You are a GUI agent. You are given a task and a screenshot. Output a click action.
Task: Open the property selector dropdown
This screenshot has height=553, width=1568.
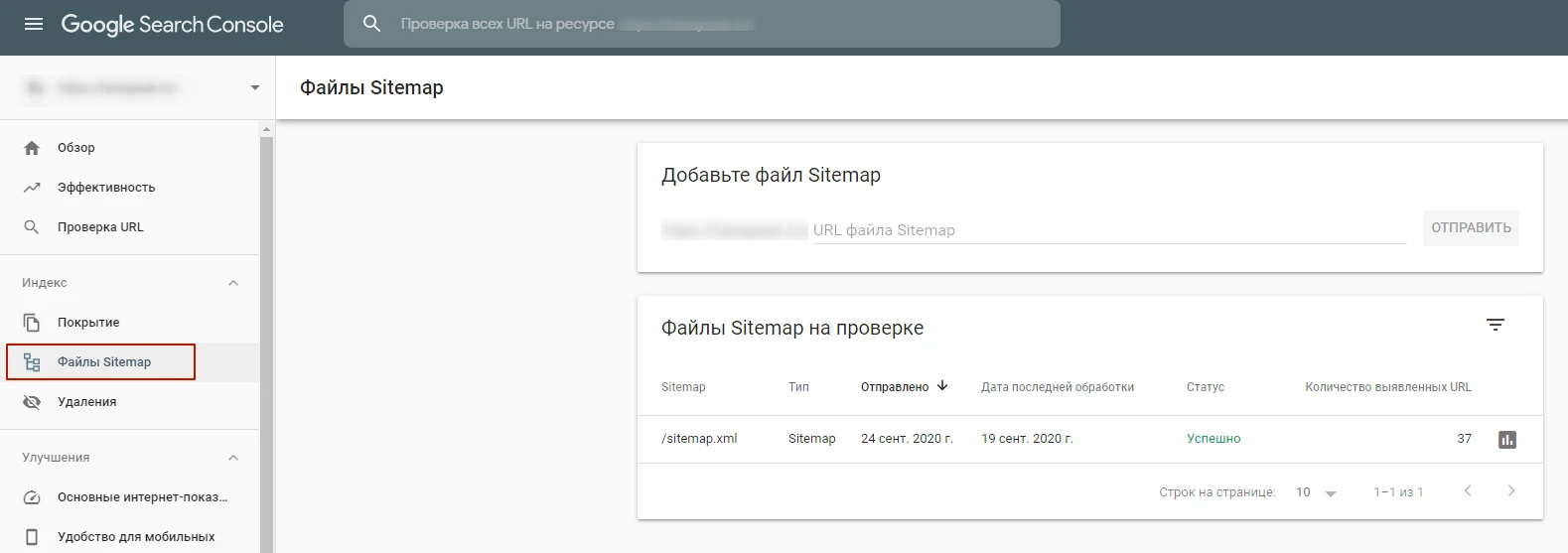254,87
